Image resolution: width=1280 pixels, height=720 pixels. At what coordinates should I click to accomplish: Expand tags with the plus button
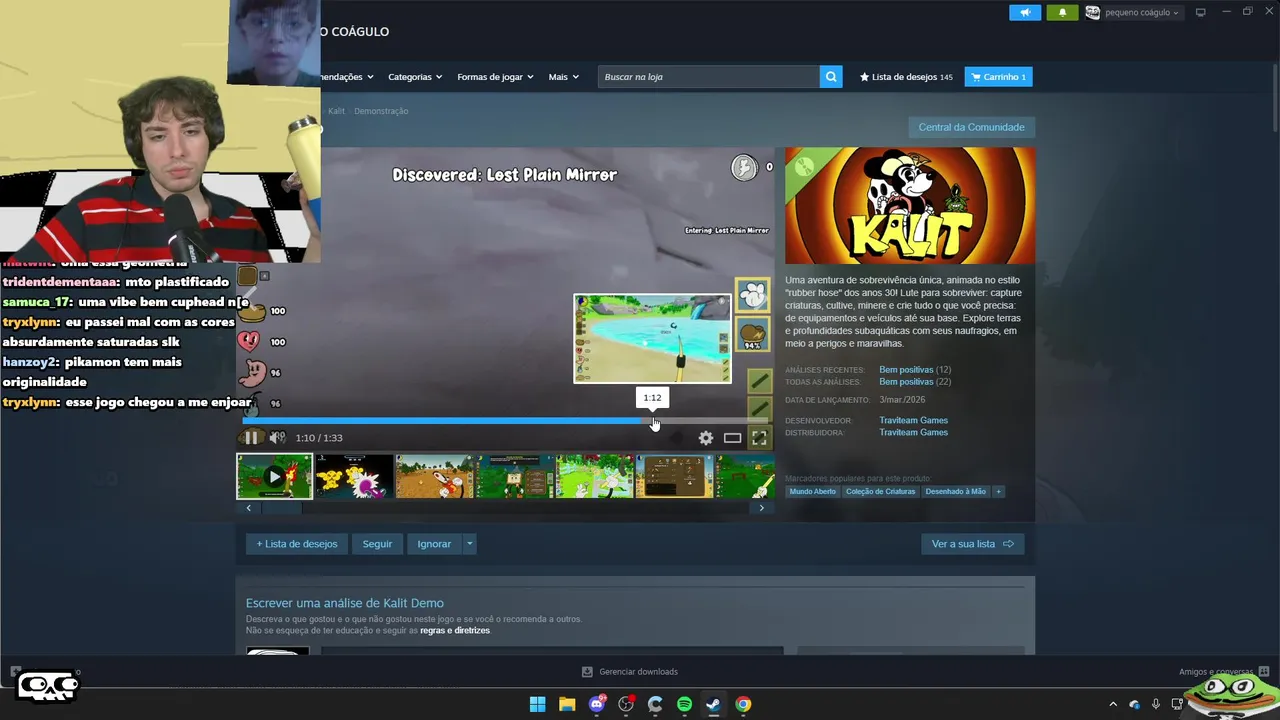pos(998,491)
